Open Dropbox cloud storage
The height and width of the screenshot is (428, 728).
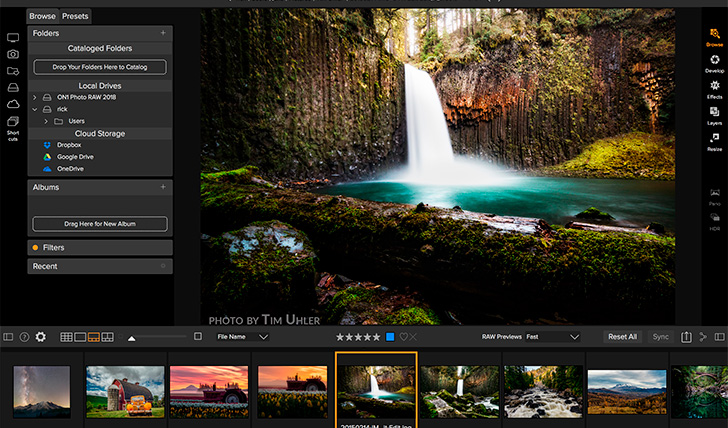pyautogui.click(x=69, y=145)
